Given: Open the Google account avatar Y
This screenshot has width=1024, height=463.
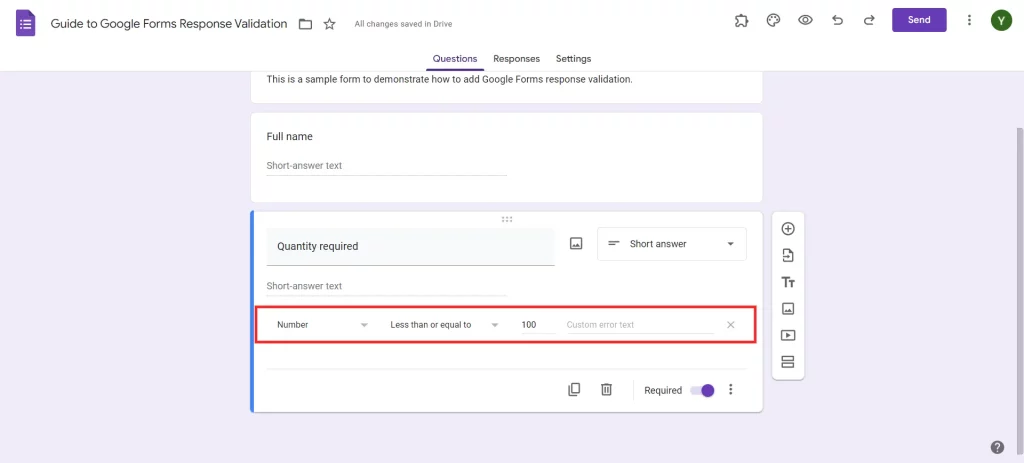Looking at the screenshot, I should [x=1001, y=20].
